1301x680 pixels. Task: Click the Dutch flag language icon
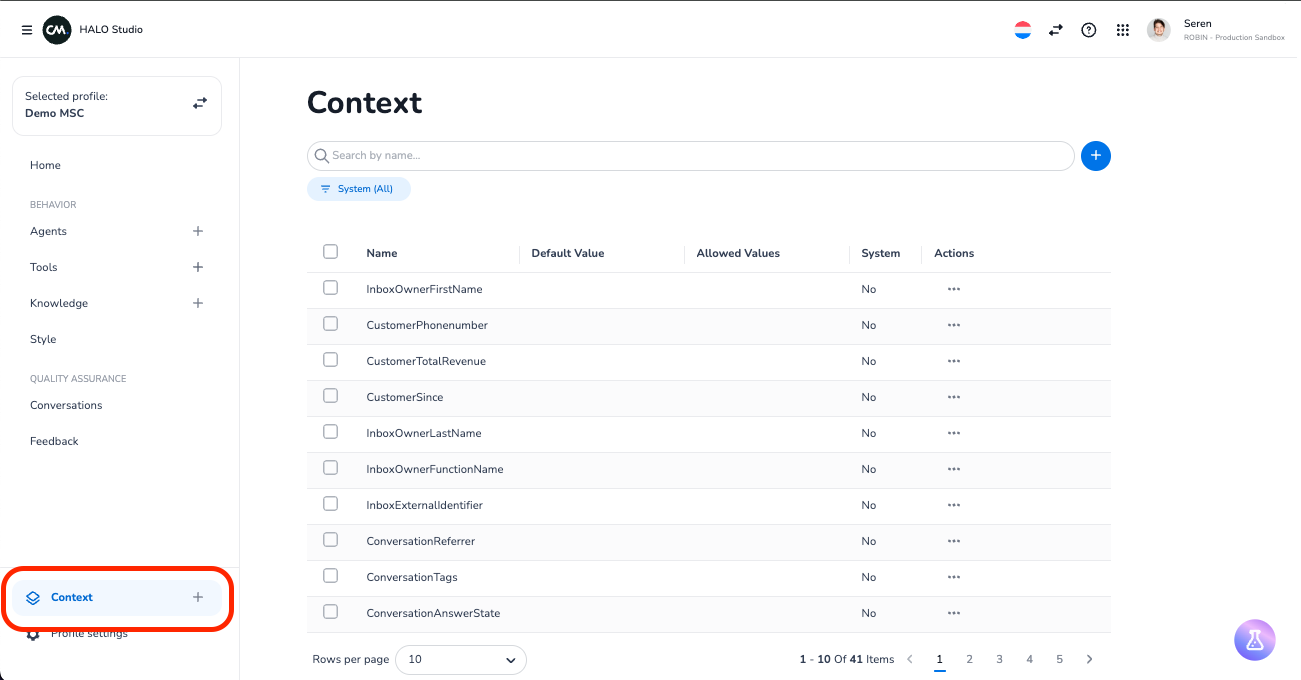pyautogui.click(x=1022, y=30)
